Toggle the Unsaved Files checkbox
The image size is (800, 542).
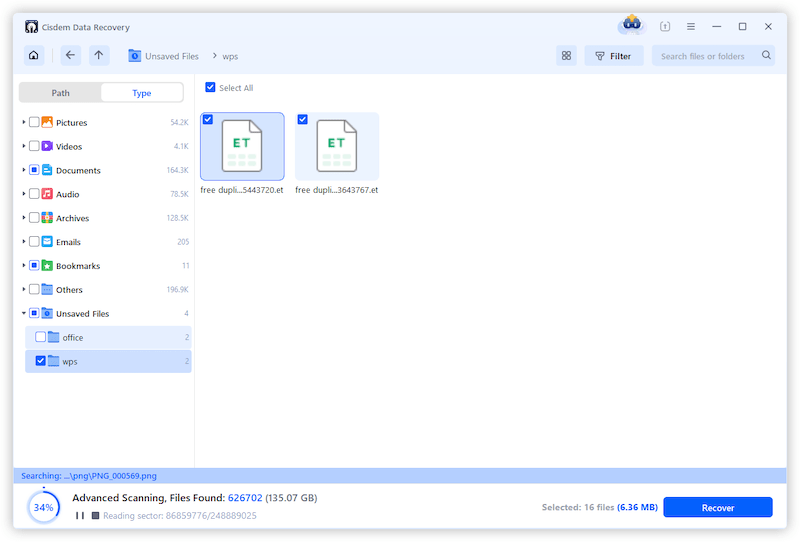coord(34,313)
